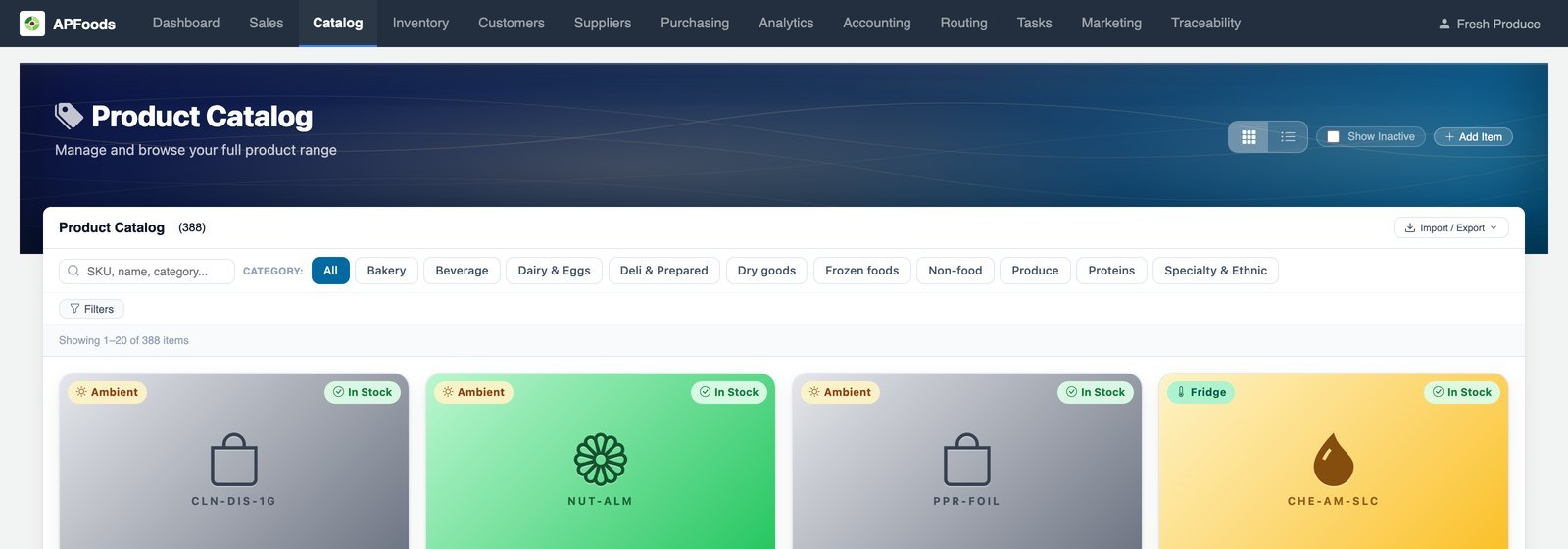Click the PPR-FOIL SKU label
This screenshot has height=549, width=1568.
967,501
